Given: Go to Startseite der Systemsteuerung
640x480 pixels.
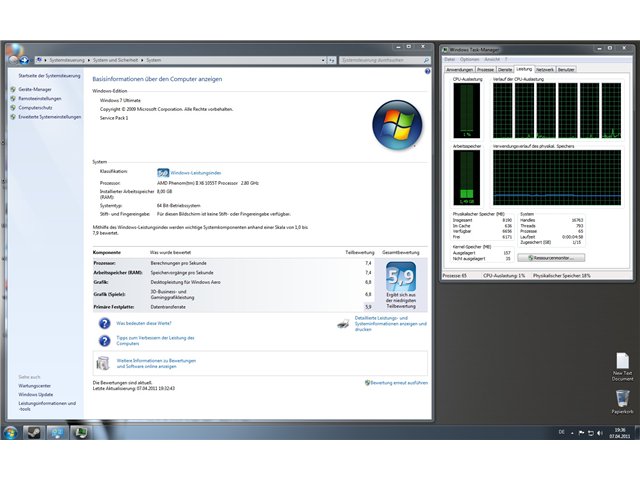Looking at the screenshot, I should [x=49, y=76].
